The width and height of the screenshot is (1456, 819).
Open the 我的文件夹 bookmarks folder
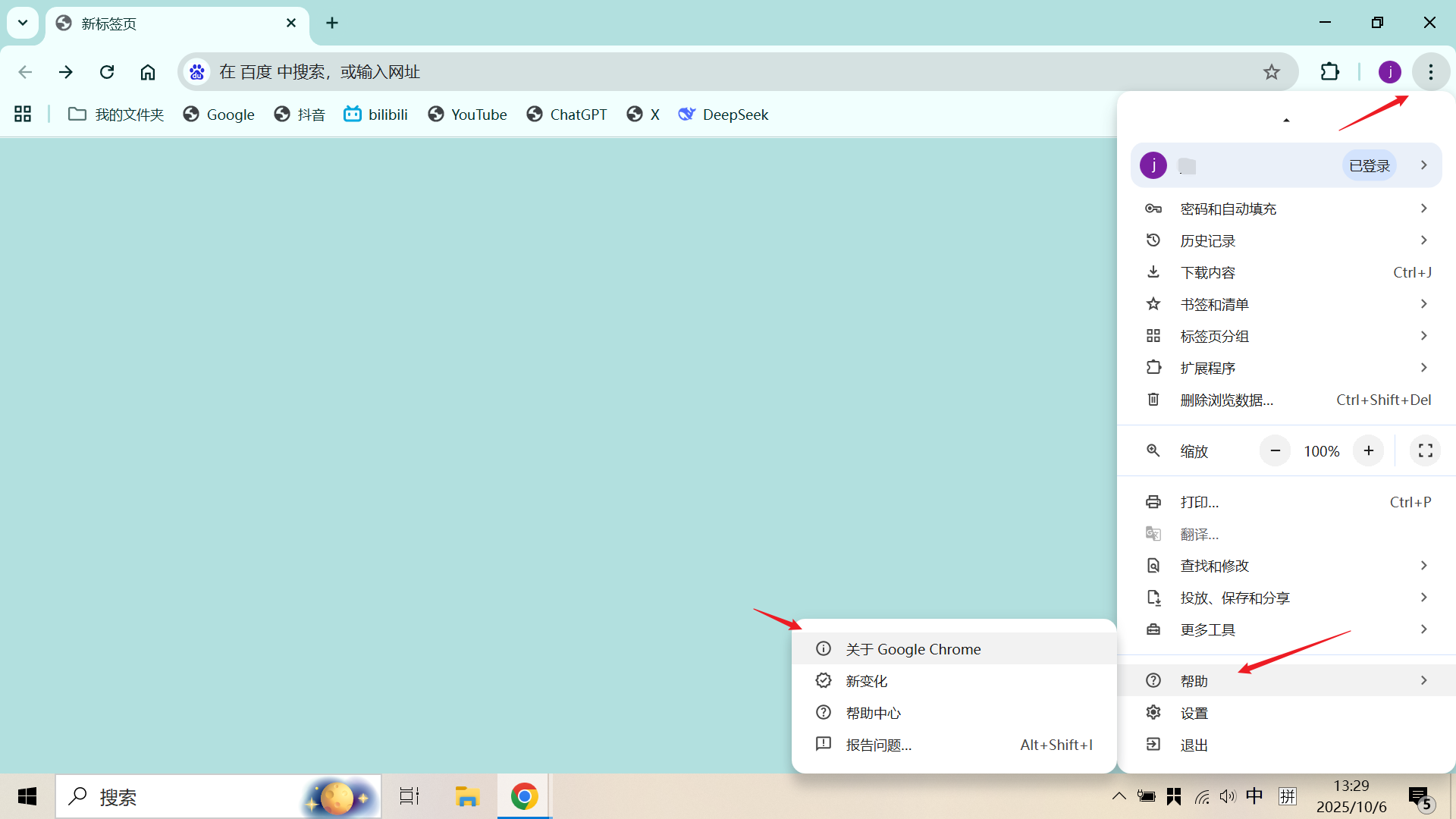116,115
